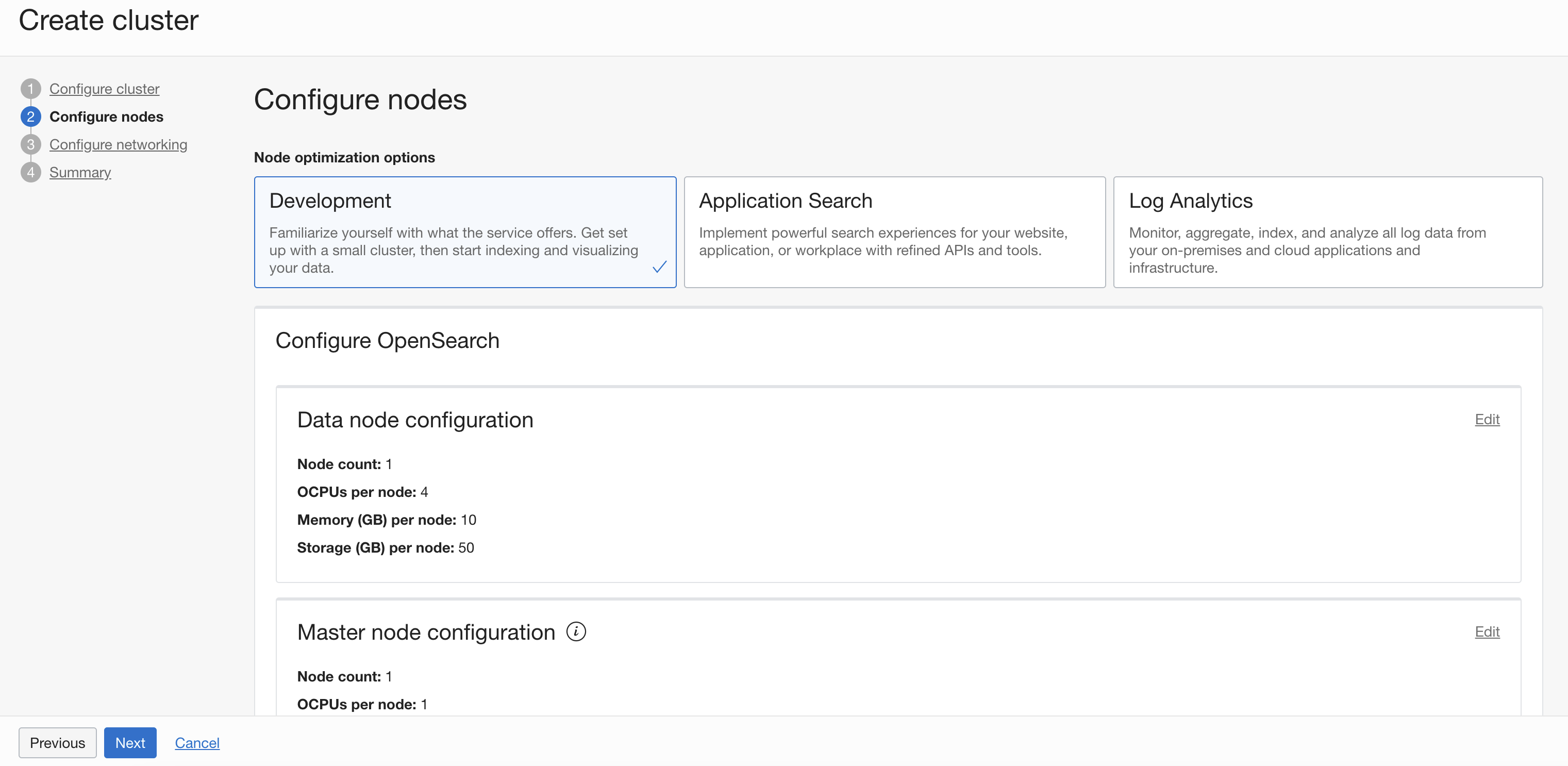The image size is (1568, 766).
Task: Cancel cluster creation
Action: point(196,743)
